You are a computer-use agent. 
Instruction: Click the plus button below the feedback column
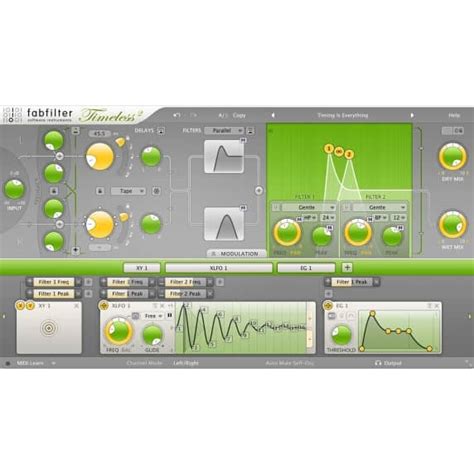[76, 250]
